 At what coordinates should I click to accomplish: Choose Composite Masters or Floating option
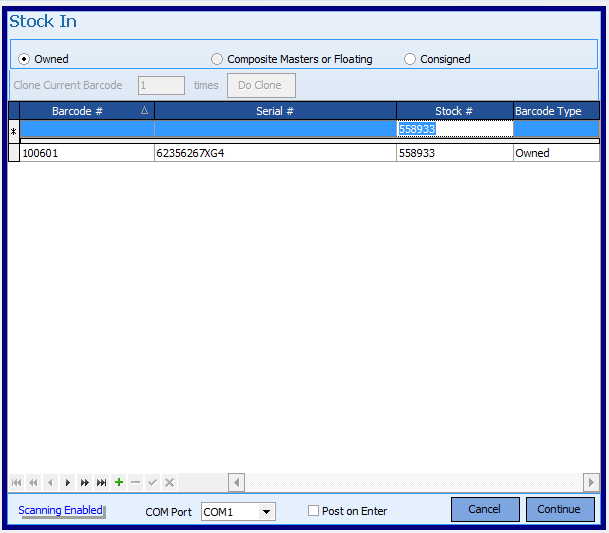point(217,59)
